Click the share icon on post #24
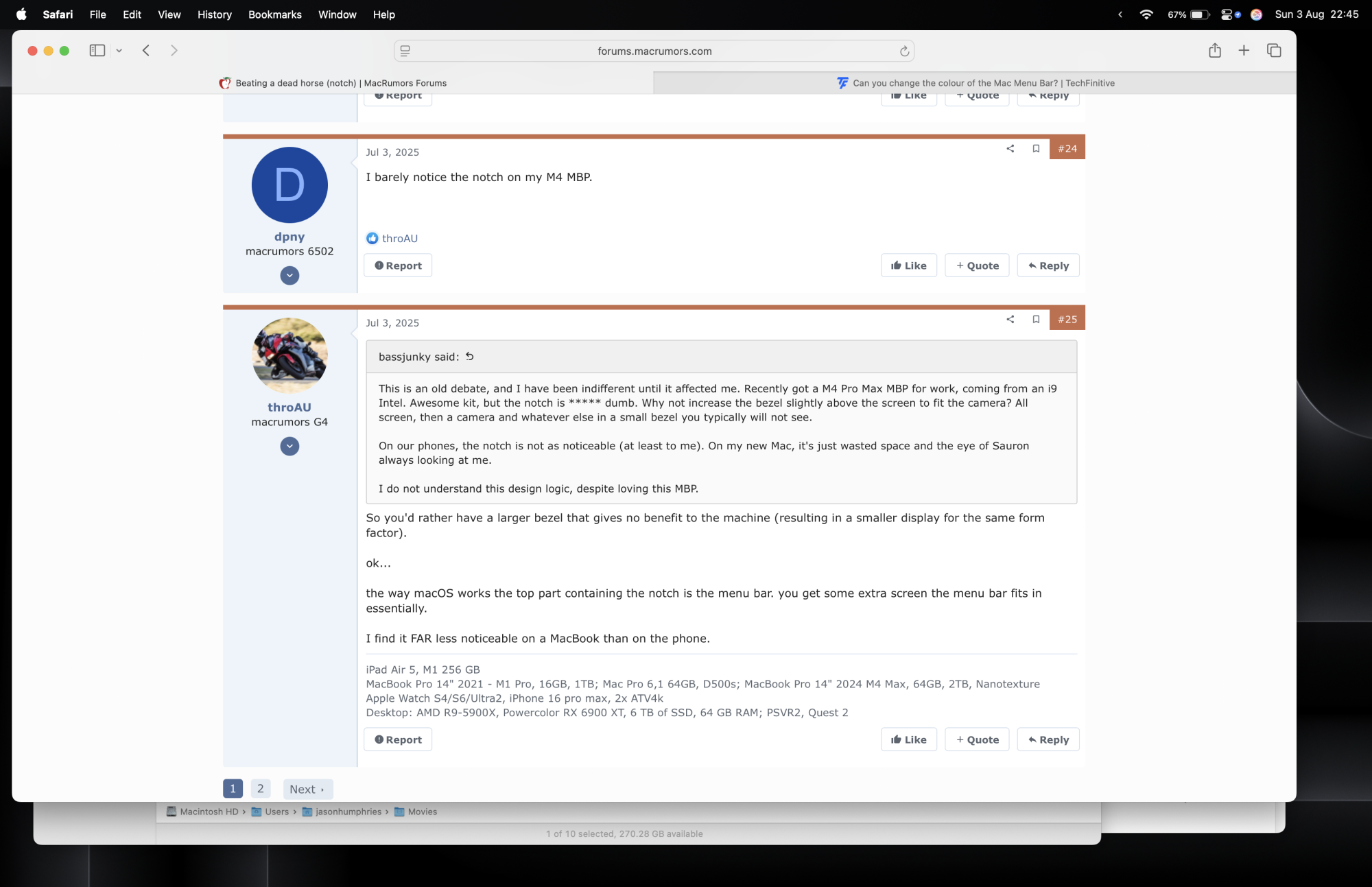Screen dimensions: 1372x887 [x=1010, y=148]
